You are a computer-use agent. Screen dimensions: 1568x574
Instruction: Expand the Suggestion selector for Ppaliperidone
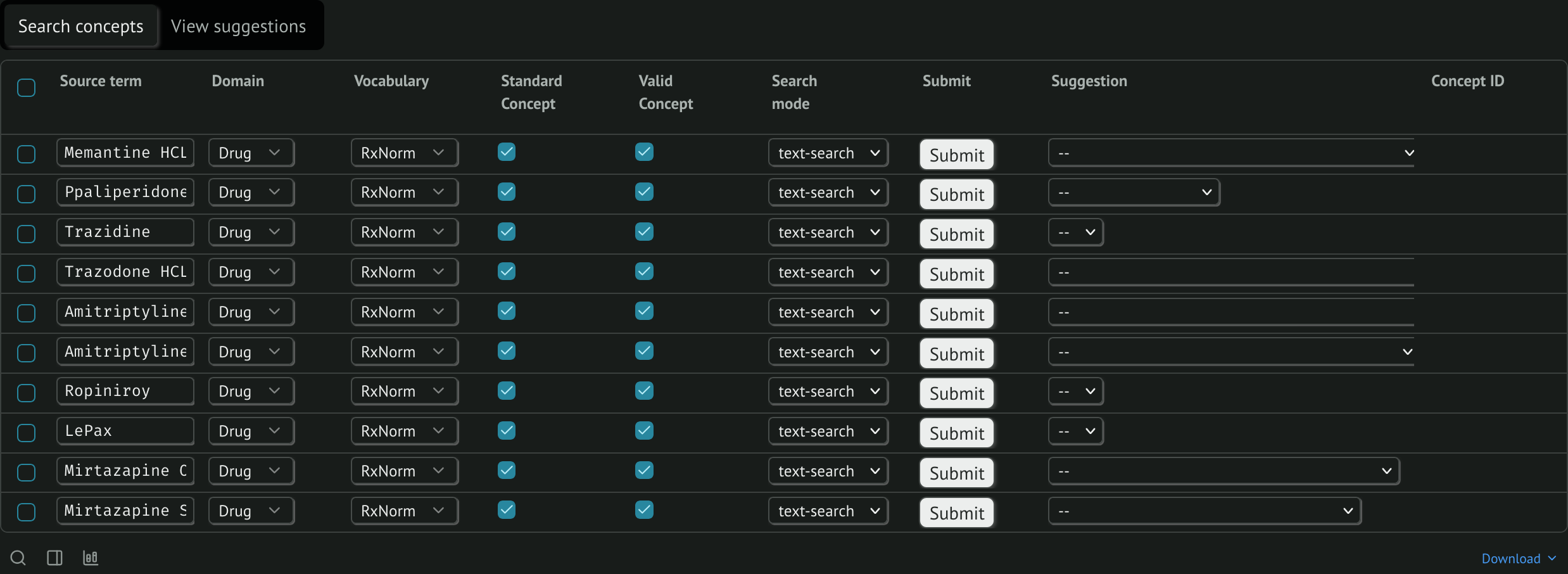pos(1134,192)
